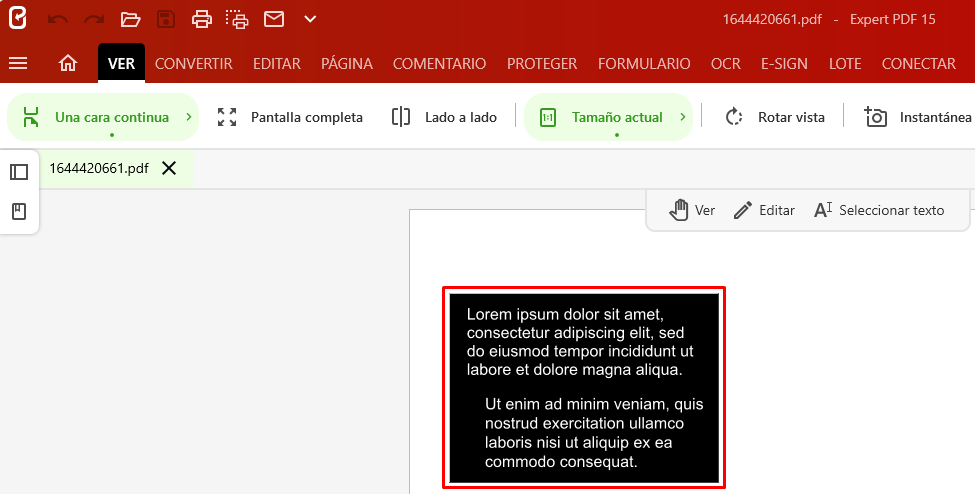Enable Lado a lado view
This screenshot has width=975, height=494.
point(444,117)
